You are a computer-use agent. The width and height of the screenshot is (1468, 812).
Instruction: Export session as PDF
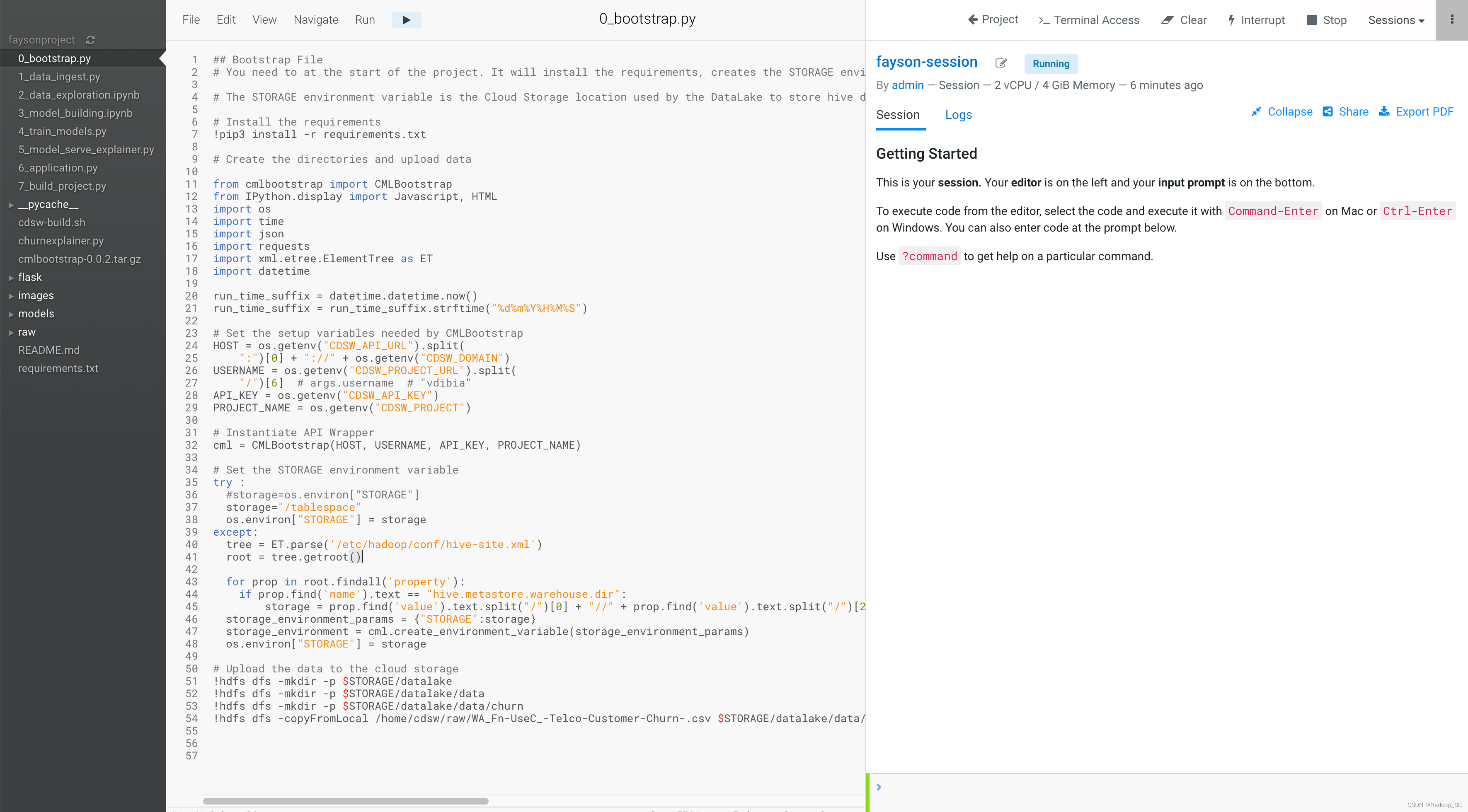coord(1416,112)
